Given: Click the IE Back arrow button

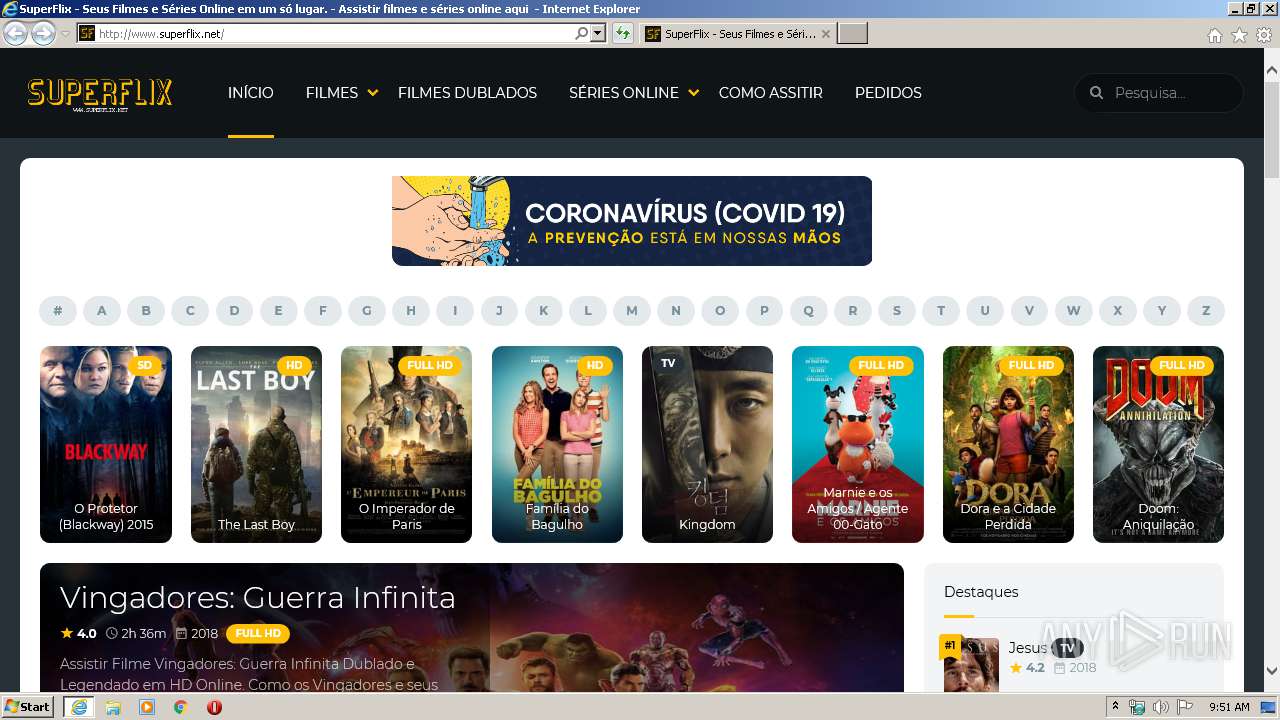Looking at the screenshot, I should pos(16,33).
